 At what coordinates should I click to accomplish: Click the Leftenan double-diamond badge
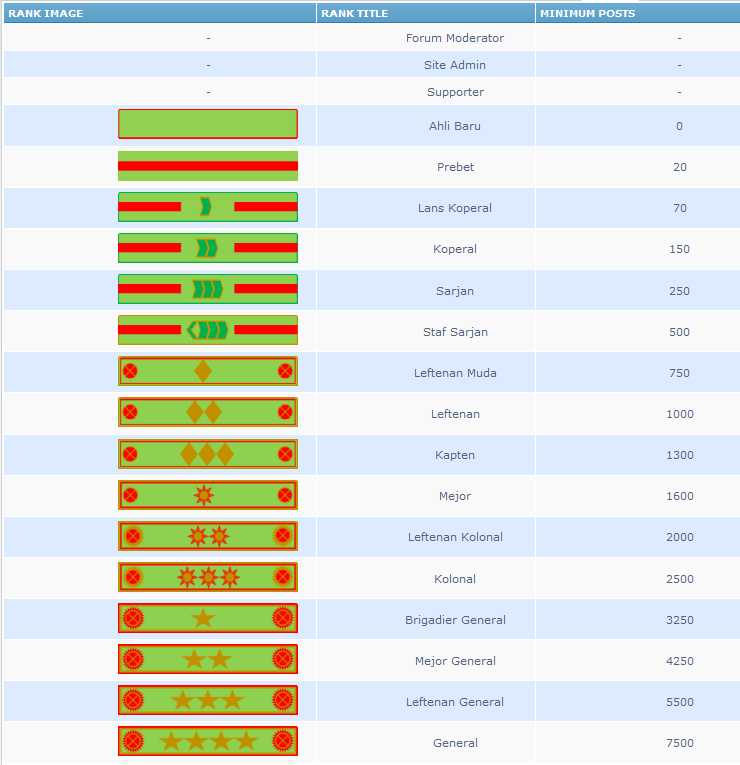coord(208,412)
